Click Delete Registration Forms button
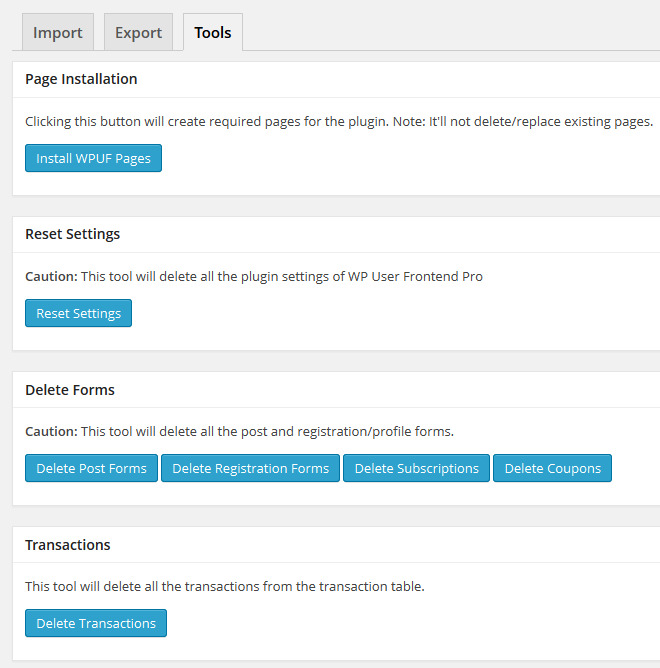This screenshot has height=668, width=660. click(251, 468)
